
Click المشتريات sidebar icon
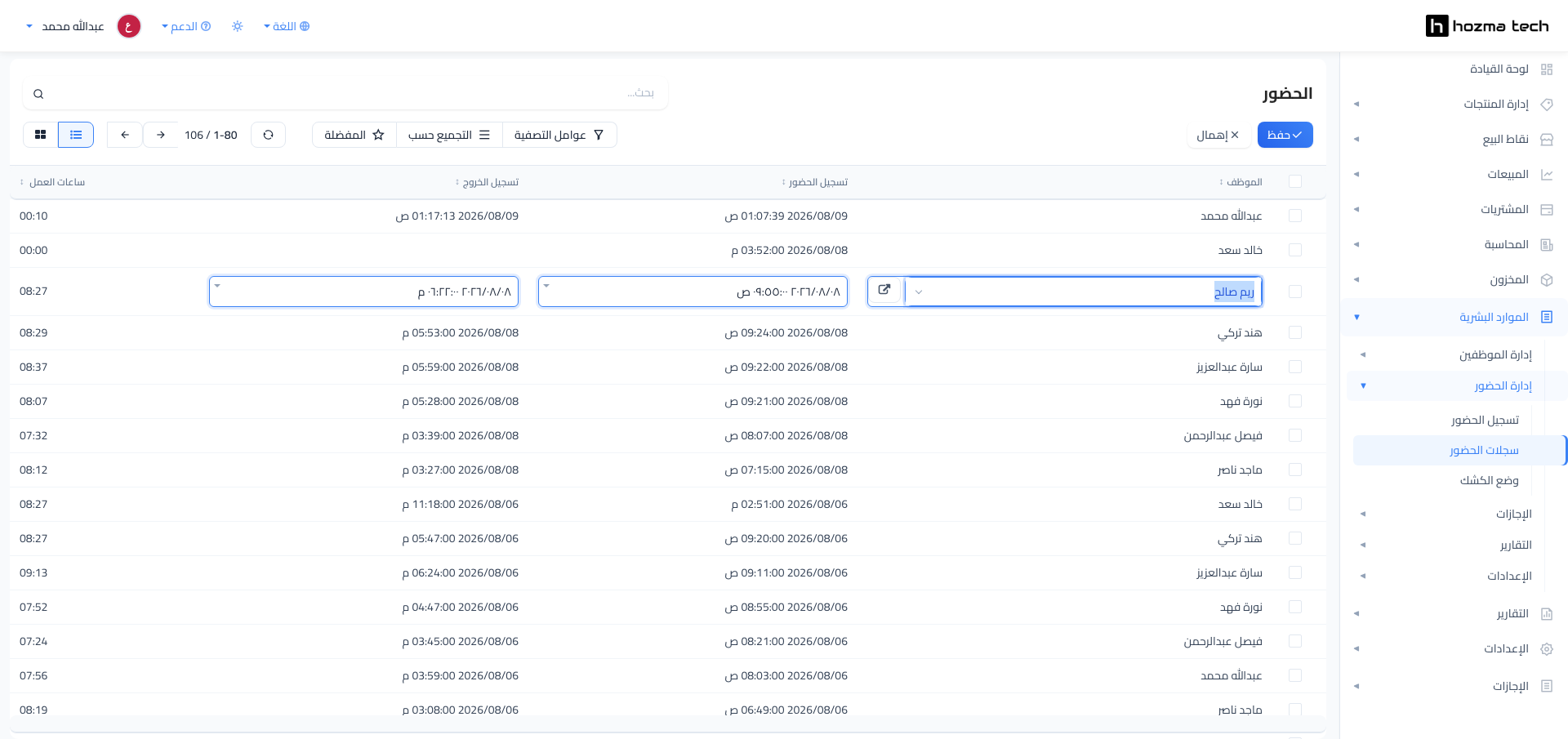pos(1547,210)
